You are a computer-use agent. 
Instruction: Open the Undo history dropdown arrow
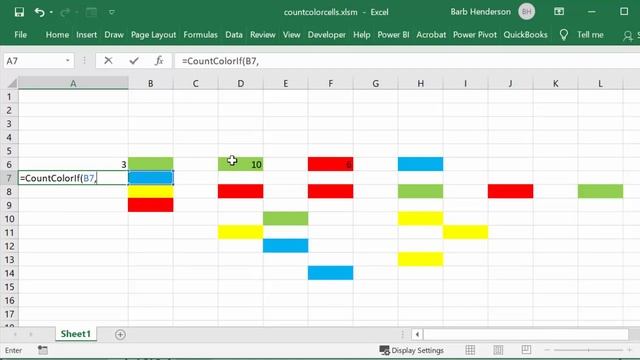(51, 12)
